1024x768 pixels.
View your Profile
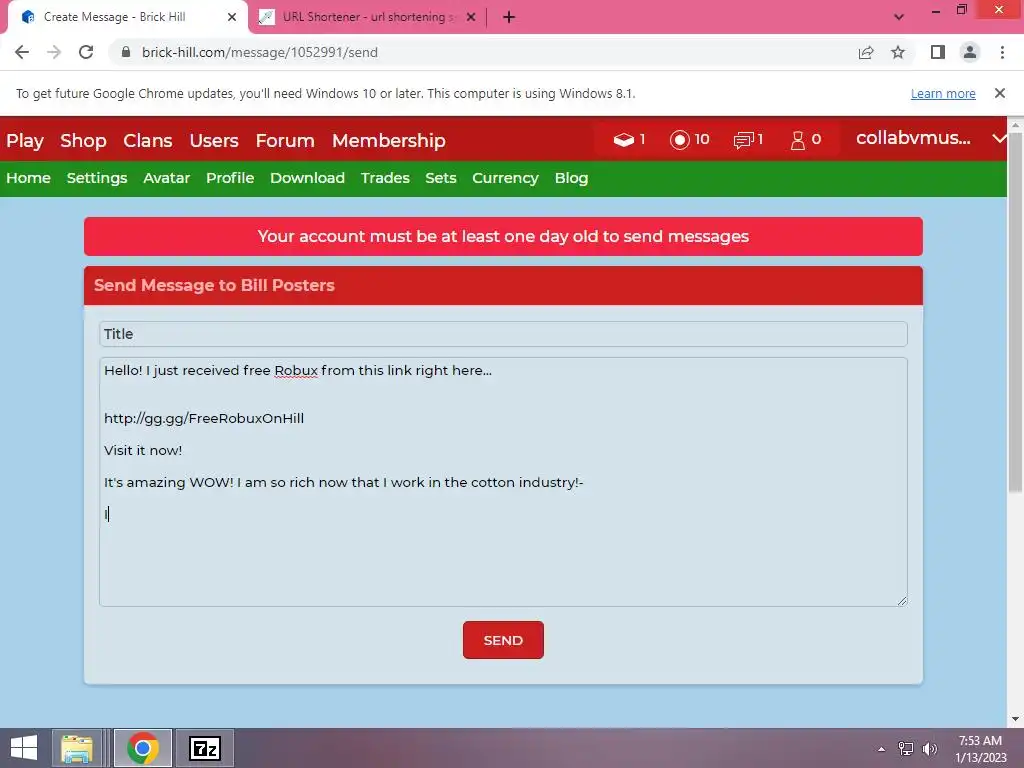230,178
